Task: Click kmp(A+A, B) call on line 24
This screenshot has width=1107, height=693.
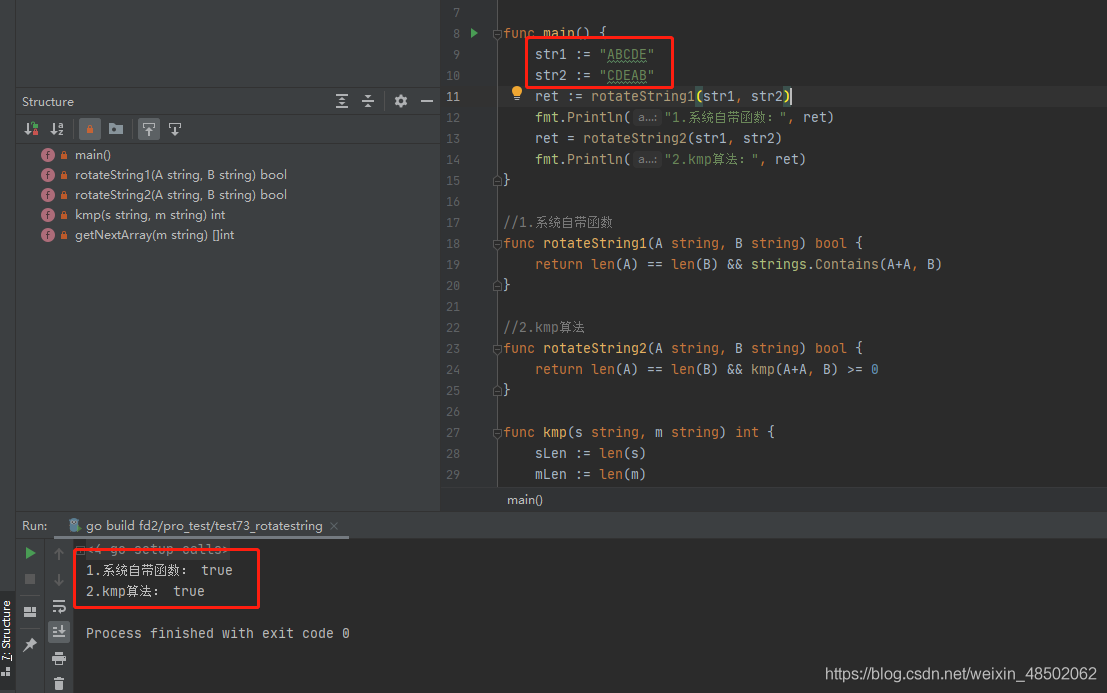Action: (794, 369)
